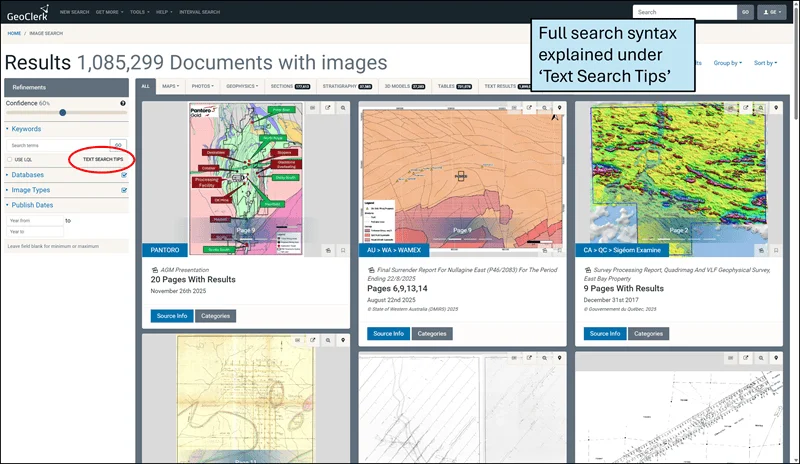Click the Confidence help question mark icon
The width and height of the screenshot is (800, 464).
tap(123, 103)
